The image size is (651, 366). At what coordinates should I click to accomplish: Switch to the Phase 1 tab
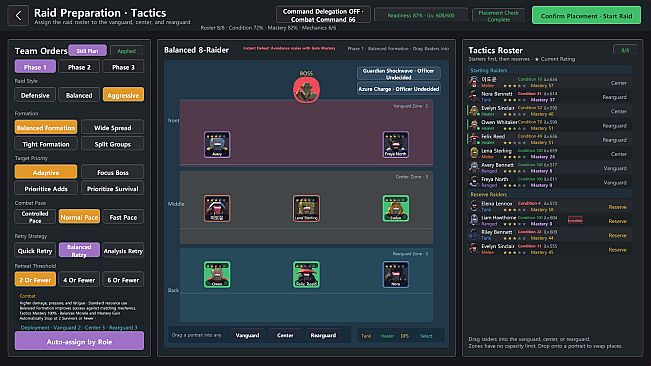point(35,67)
